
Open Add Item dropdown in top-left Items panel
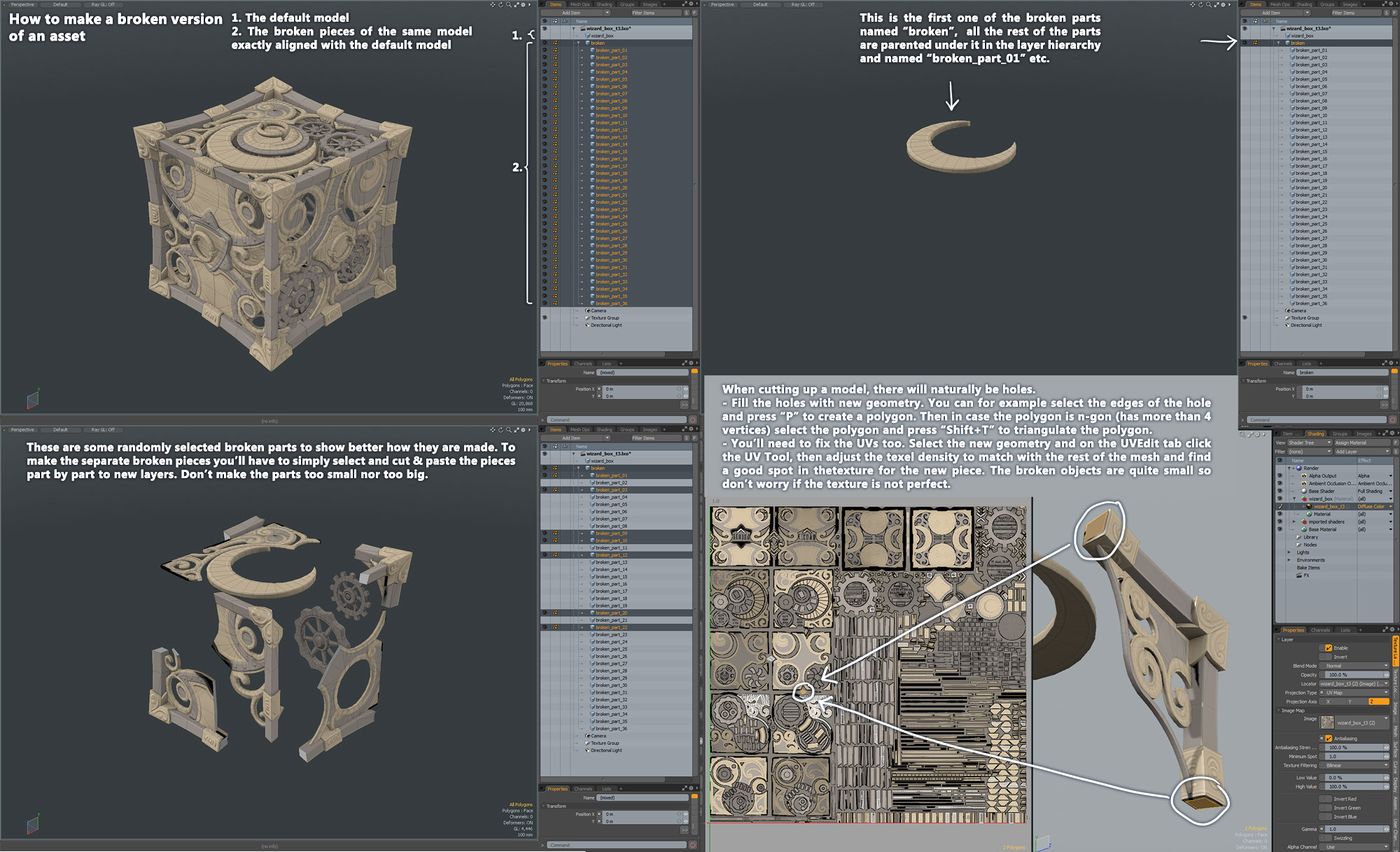tap(576, 13)
